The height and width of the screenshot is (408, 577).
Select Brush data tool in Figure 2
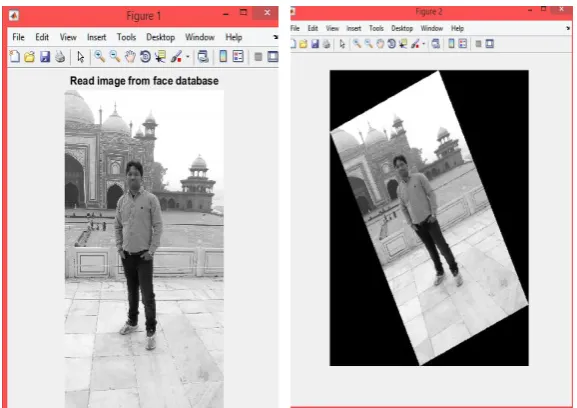[415, 44]
